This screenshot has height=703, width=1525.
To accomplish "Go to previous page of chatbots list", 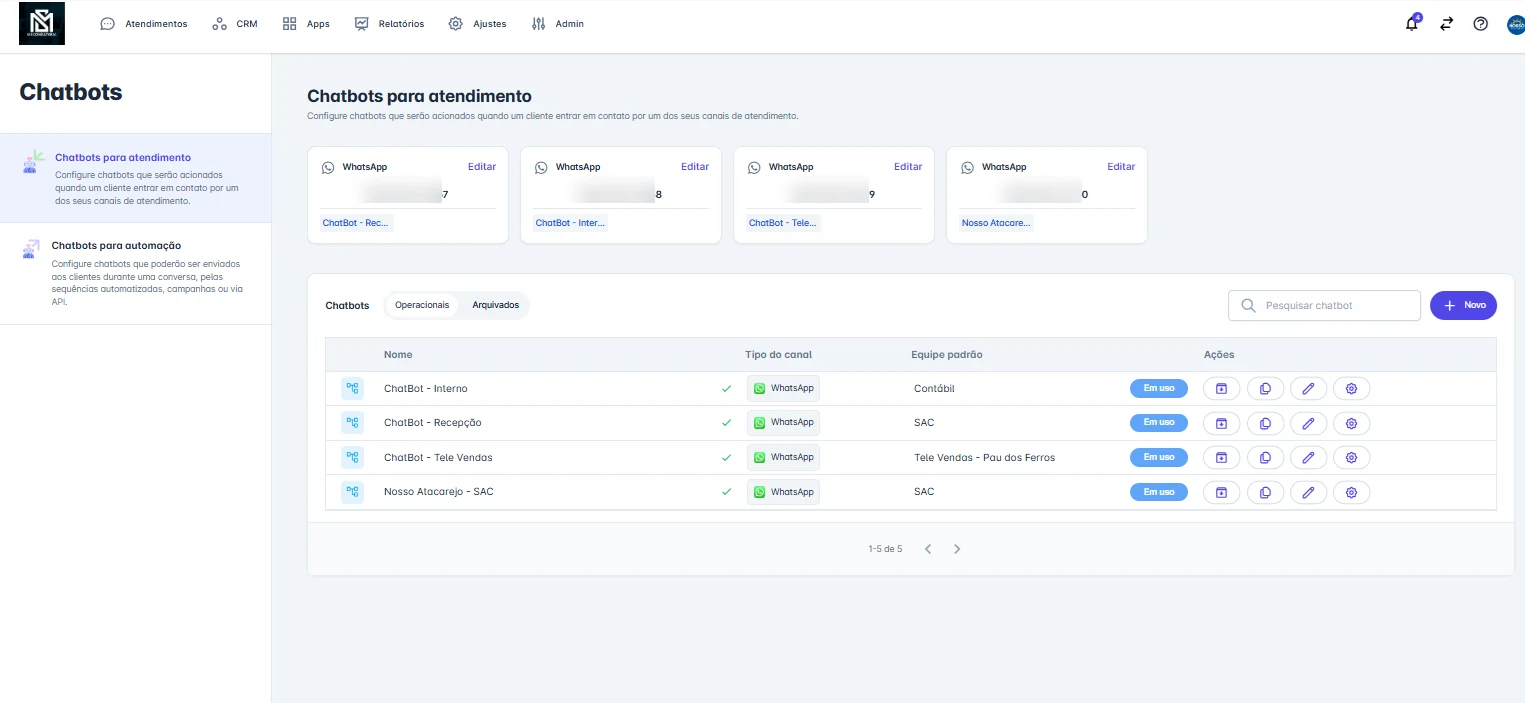I will (928, 549).
